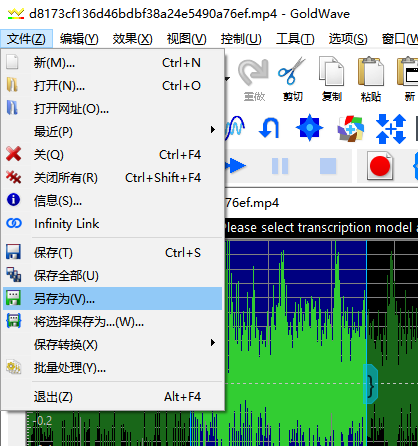Click the blue U-turn reverse effect icon
This screenshot has height=446, width=418.
click(x=269, y=128)
